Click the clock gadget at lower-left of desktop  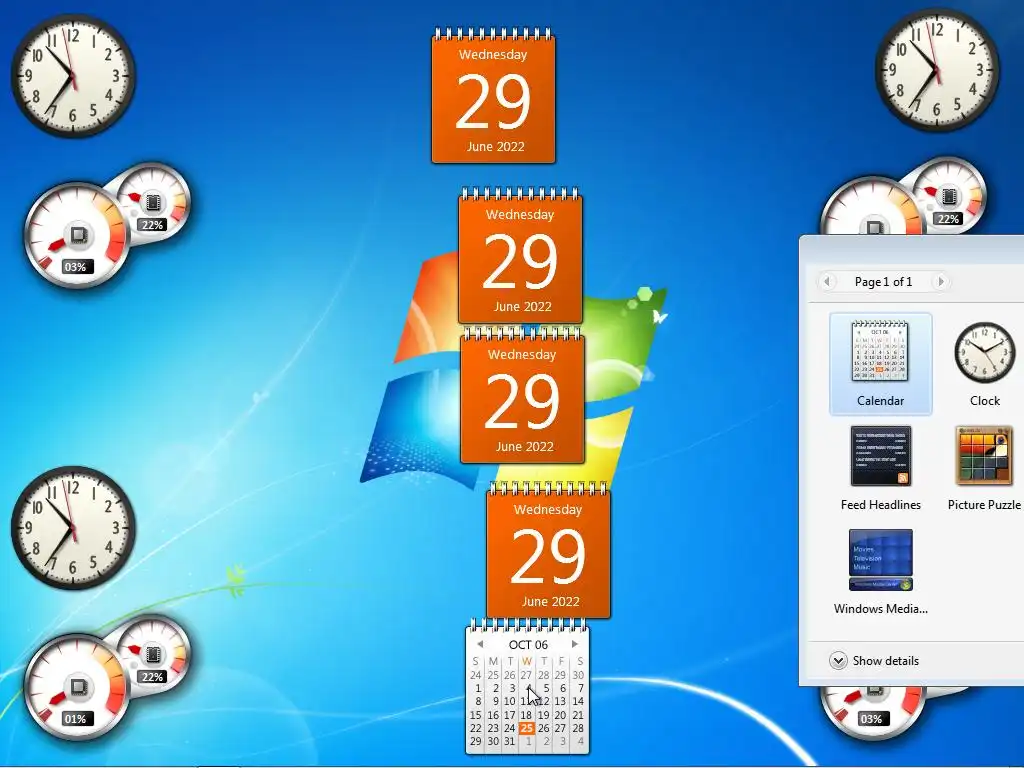[72, 528]
